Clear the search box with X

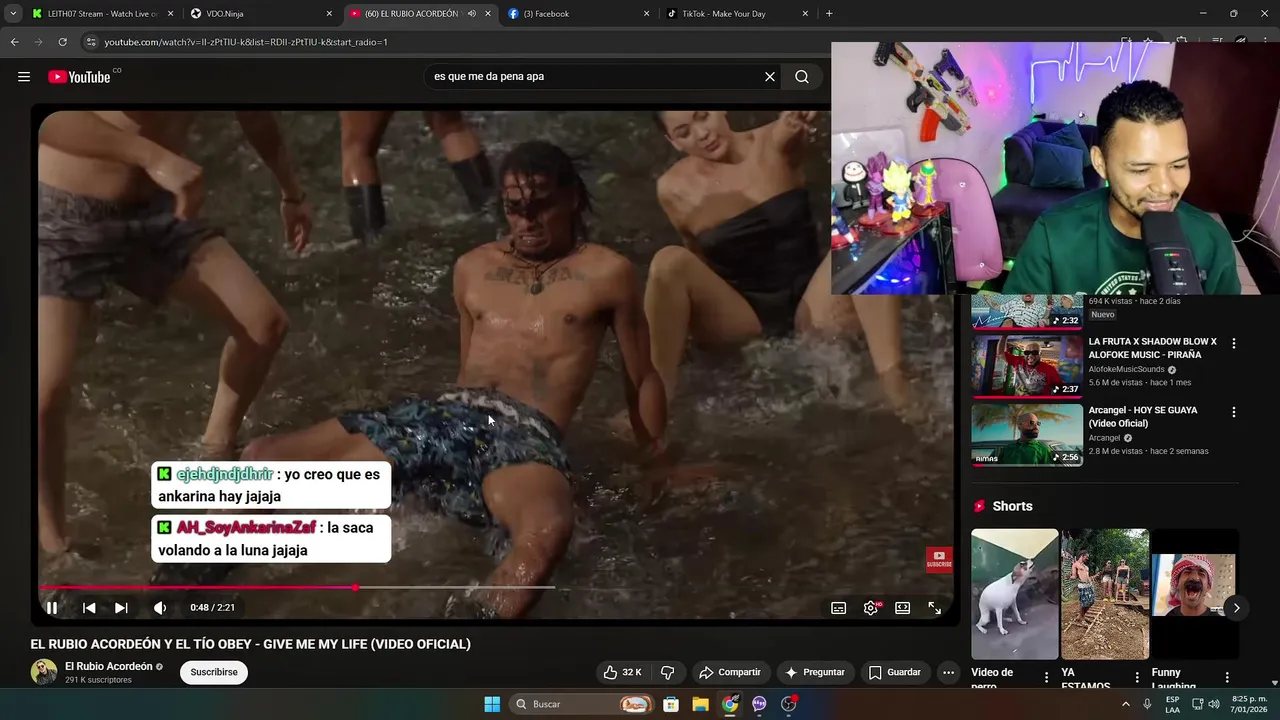(x=770, y=76)
